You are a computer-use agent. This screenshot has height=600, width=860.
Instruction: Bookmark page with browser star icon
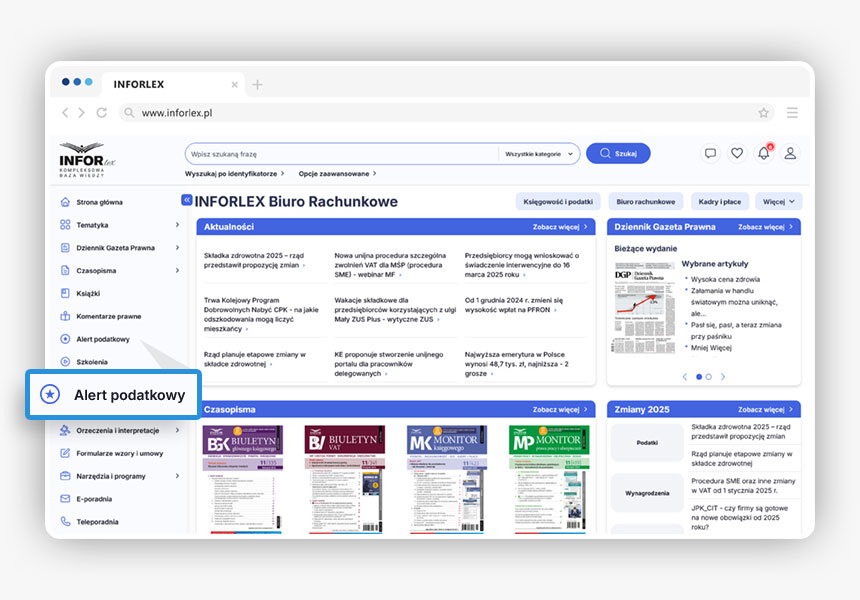[x=764, y=113]
